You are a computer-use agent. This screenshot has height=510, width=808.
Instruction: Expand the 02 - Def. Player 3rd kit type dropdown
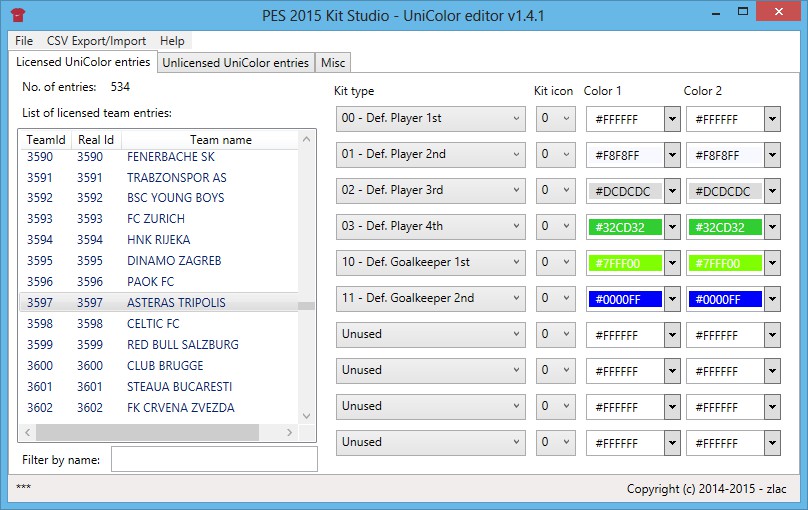pos(430,191)
